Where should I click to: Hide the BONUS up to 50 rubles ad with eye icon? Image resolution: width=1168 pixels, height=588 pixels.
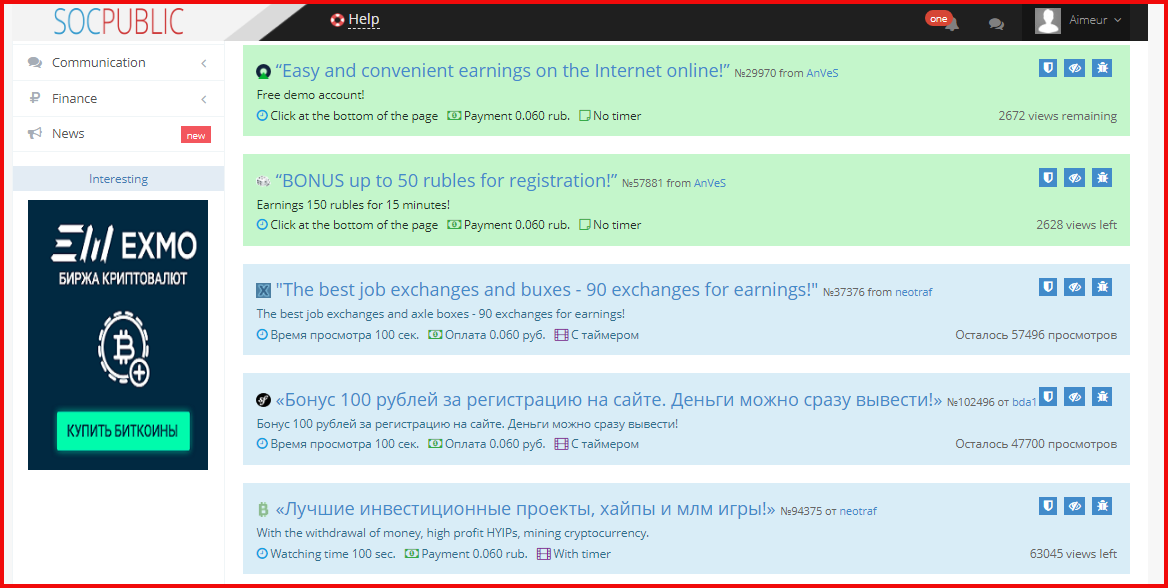coord(1074,177)
